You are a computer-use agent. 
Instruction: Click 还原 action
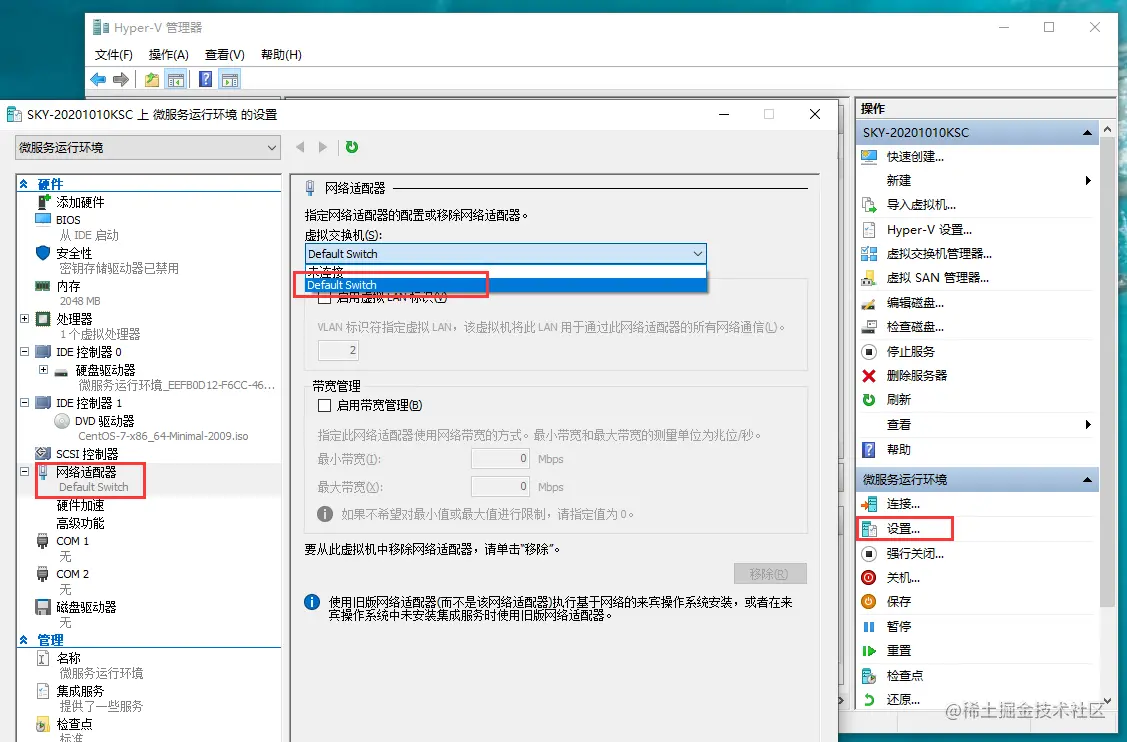[903, 700]
